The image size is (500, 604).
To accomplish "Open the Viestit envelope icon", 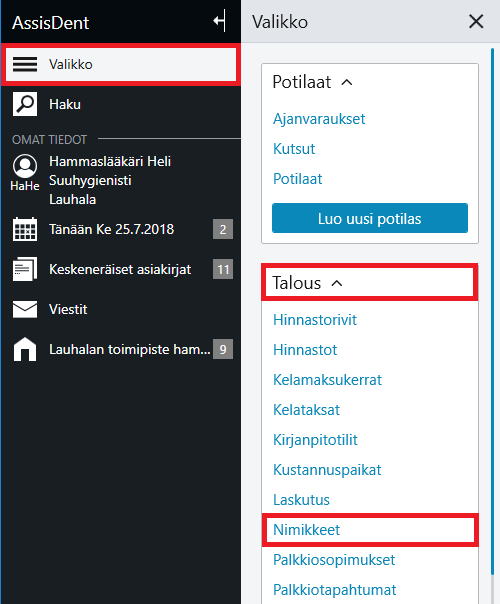I will (x=25, y=309).
